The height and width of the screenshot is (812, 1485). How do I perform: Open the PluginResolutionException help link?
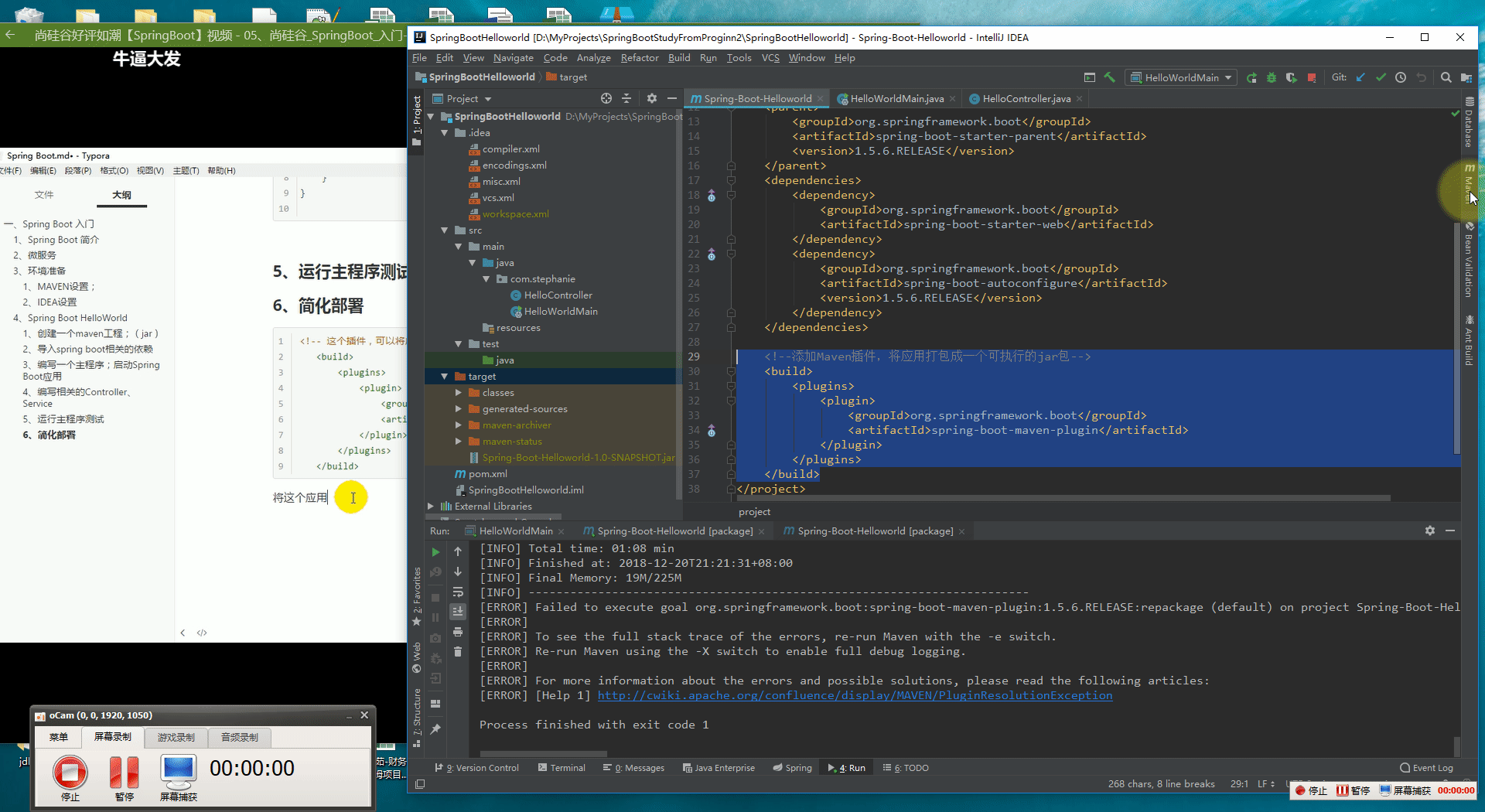point(855,695)
